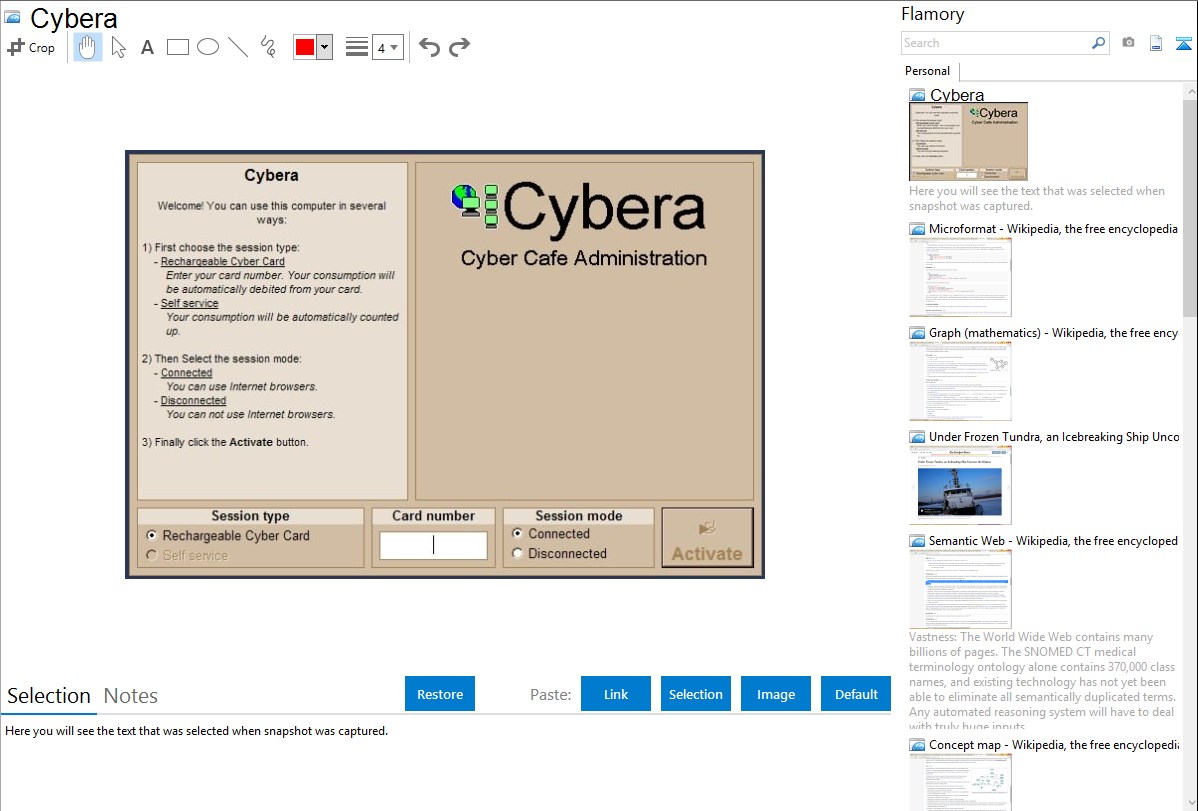Screen dimensions: 1198x811
Task: Choose Rechargeable Cyber Card radio button
Action: [x=152, y=536]
